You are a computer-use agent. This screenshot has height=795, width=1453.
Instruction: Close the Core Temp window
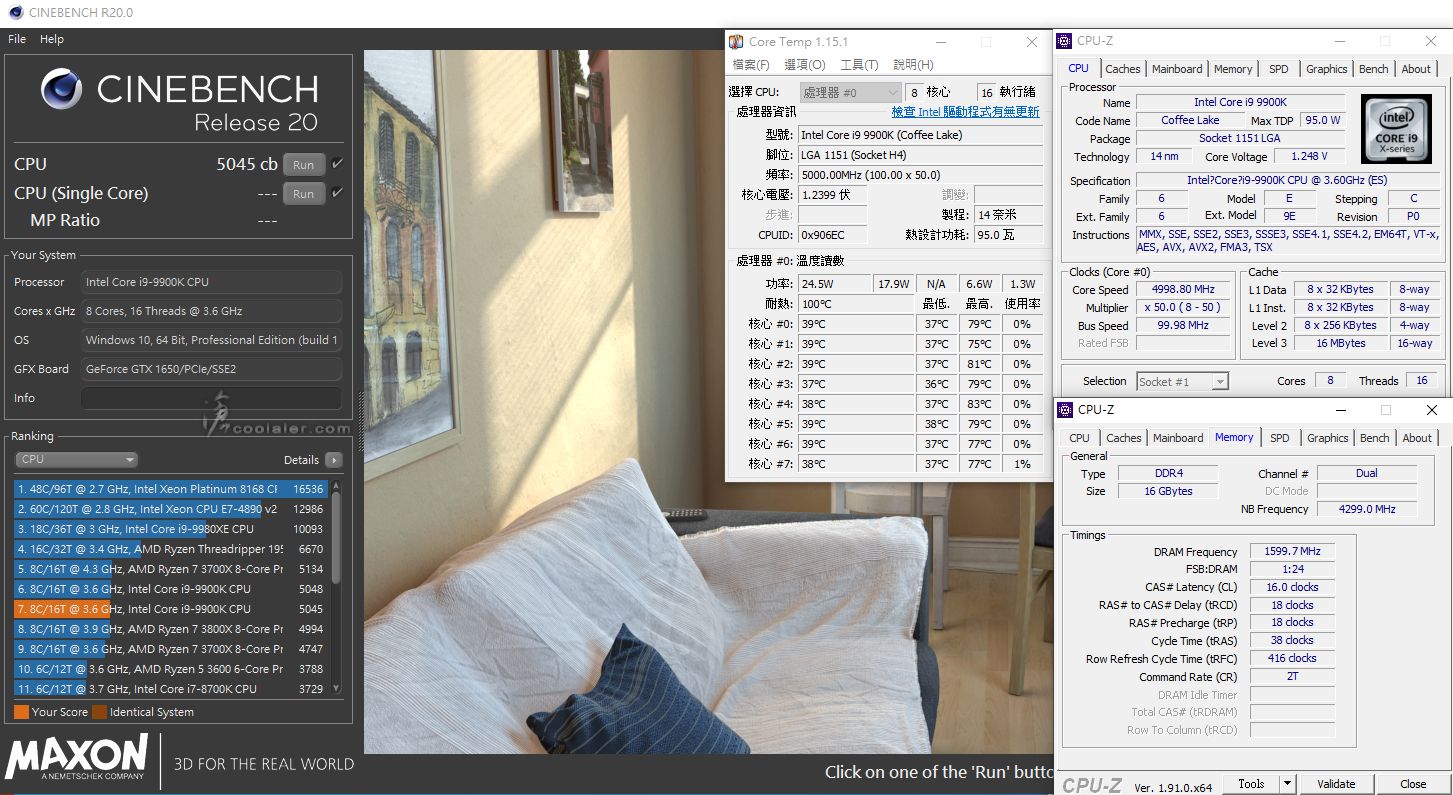pyautogui.click(x=1031, y=42)
